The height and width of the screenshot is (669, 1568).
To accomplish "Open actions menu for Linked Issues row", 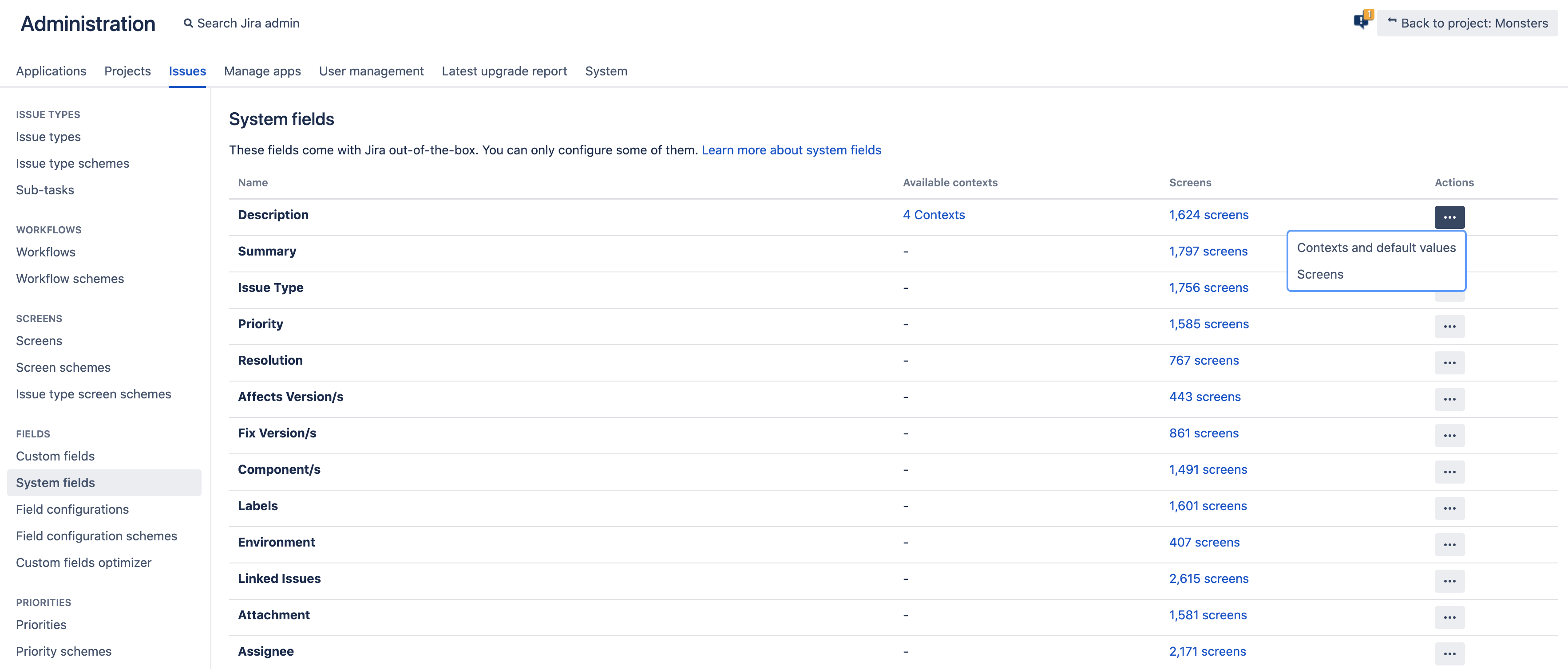I will [x=1449, y=582].
